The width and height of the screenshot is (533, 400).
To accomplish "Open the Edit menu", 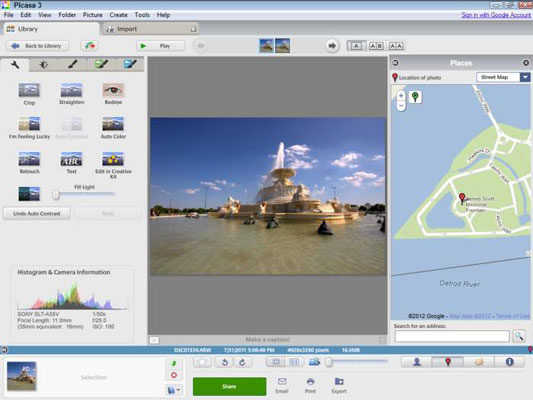I will (25, 15).
